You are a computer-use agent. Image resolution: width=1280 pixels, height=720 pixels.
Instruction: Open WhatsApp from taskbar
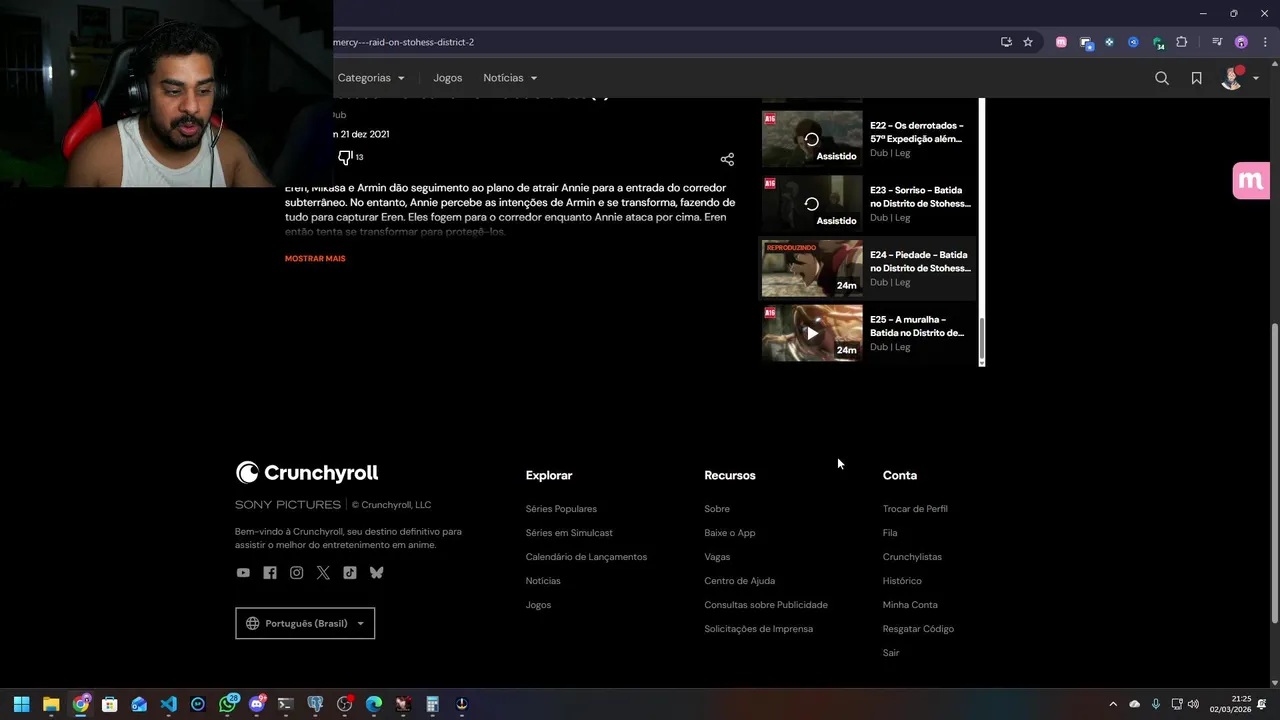(x=227, y=704)
